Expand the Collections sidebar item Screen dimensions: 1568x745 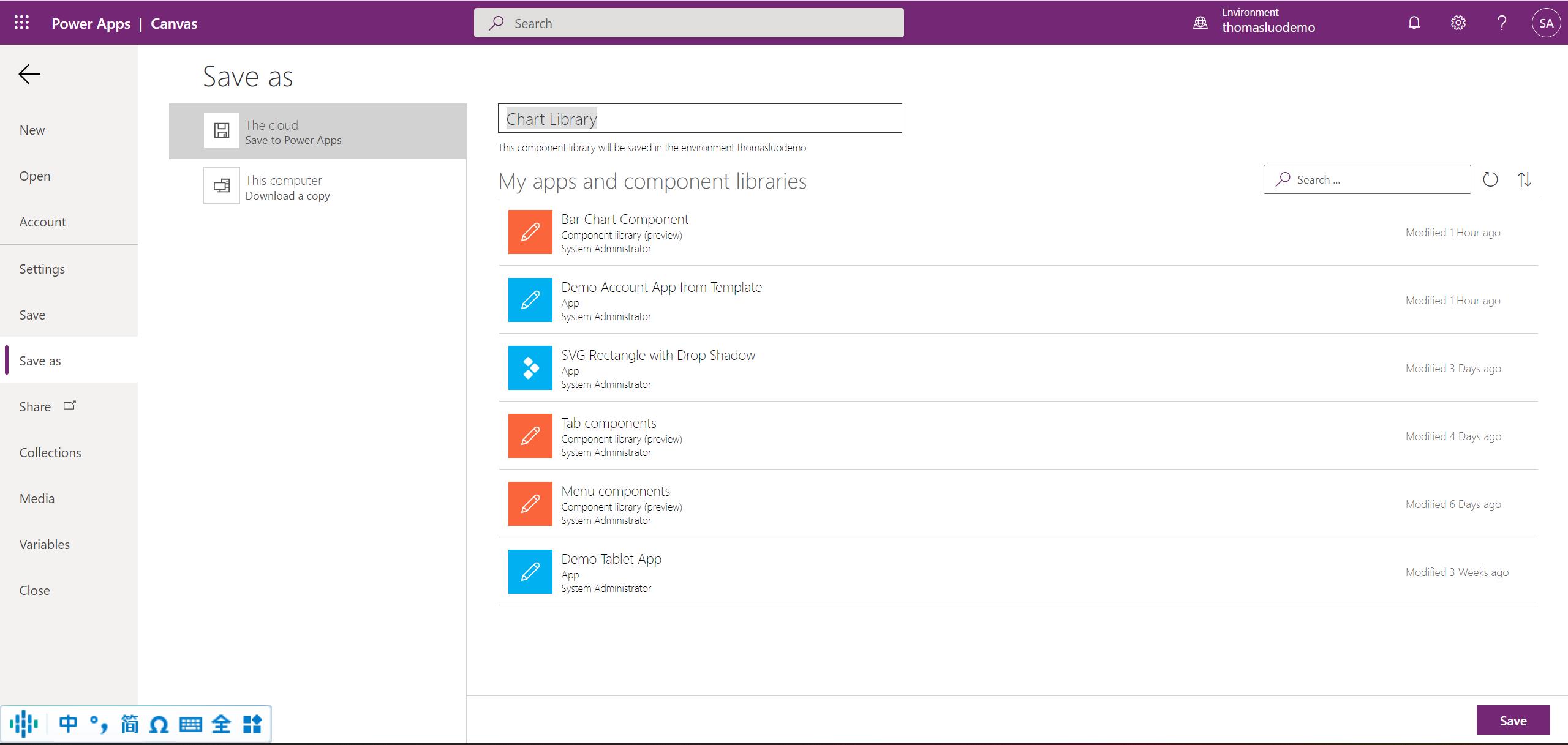click(x=50, y=452)
